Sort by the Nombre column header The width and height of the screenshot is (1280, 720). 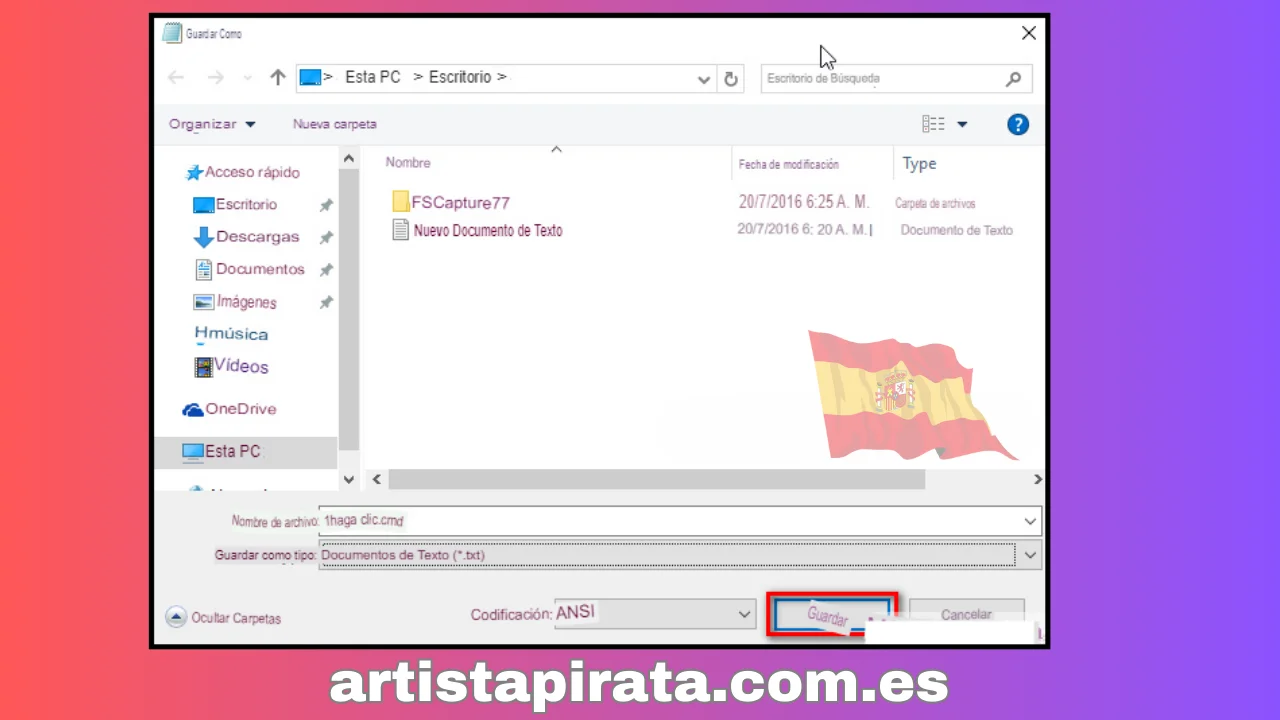[x=408, y=163]
